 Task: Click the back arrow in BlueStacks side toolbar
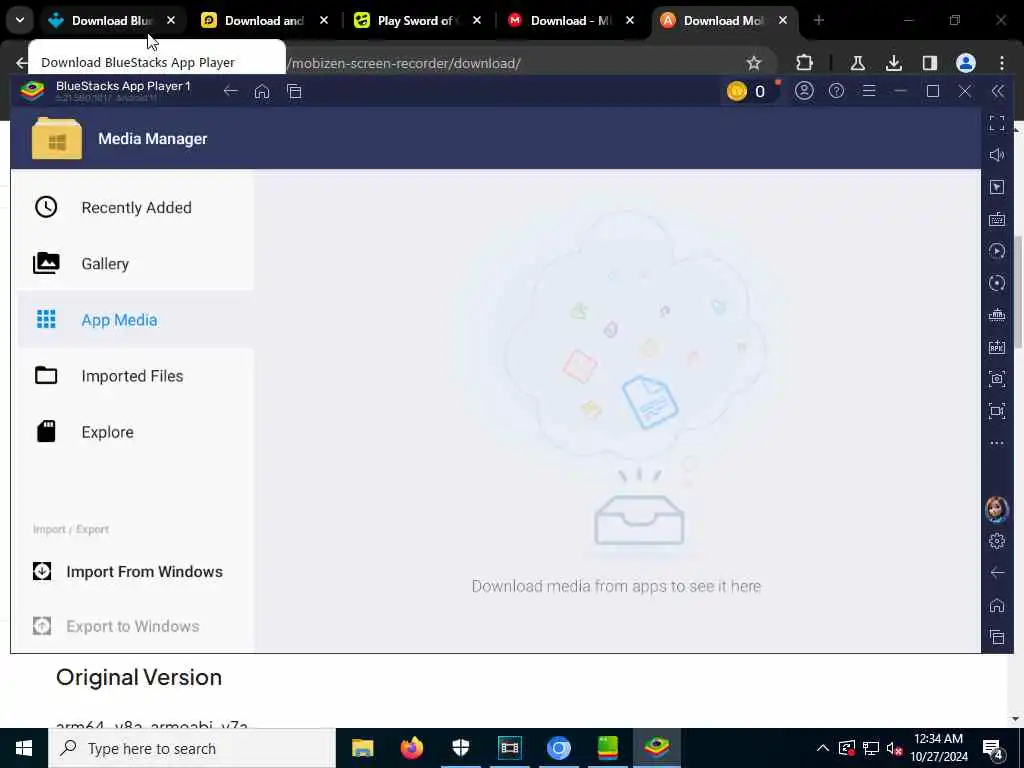(x=997, y=573)
